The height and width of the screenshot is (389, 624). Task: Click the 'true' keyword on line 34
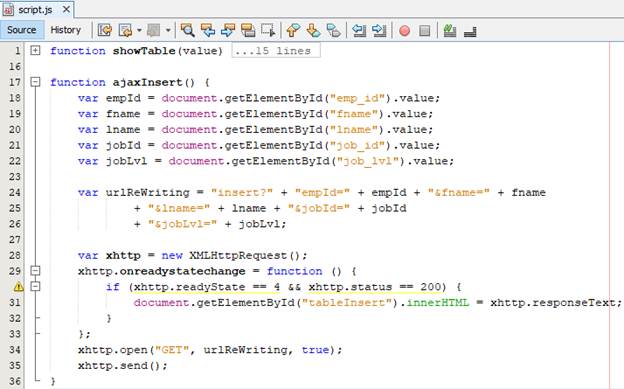point(315,350)
